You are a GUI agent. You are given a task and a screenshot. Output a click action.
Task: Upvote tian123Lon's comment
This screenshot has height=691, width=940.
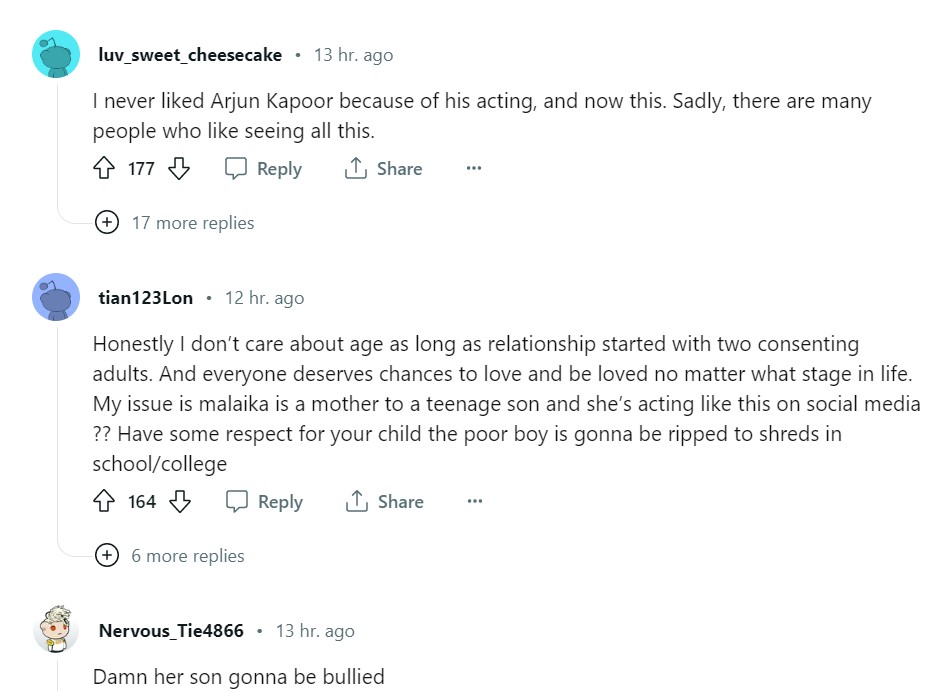point(104,502)
